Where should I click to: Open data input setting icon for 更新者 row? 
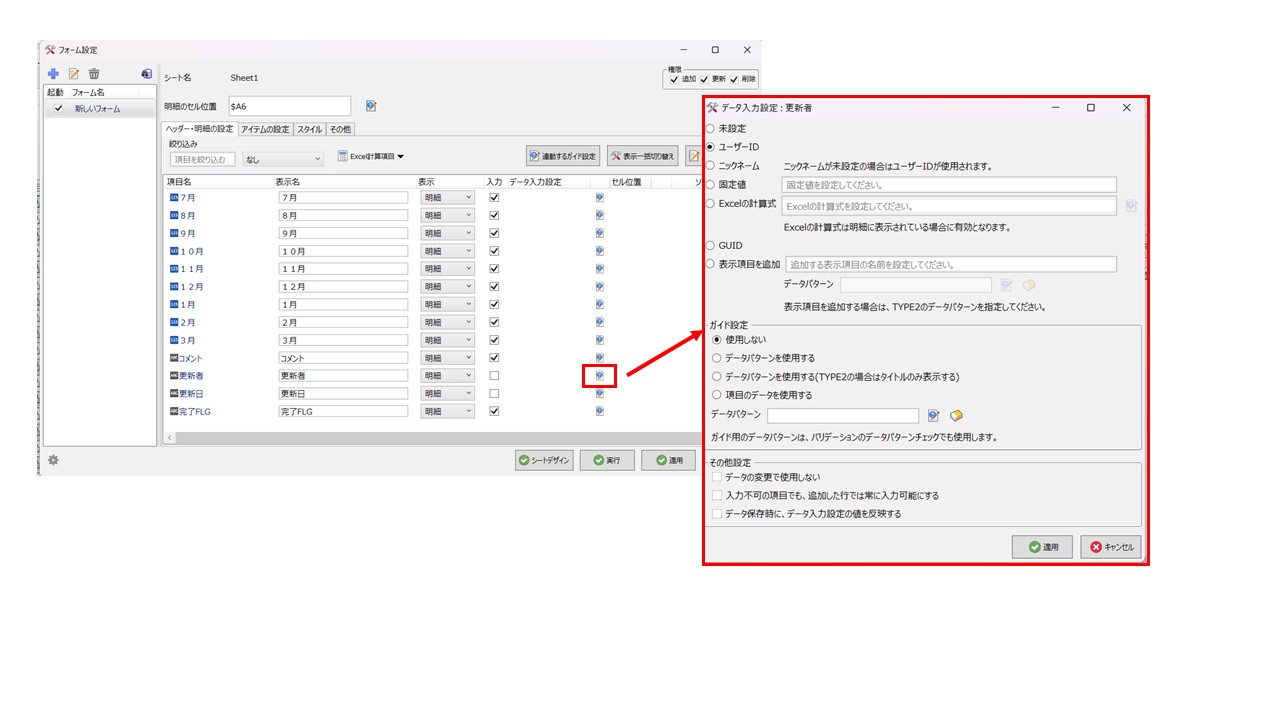click(600, 376)
